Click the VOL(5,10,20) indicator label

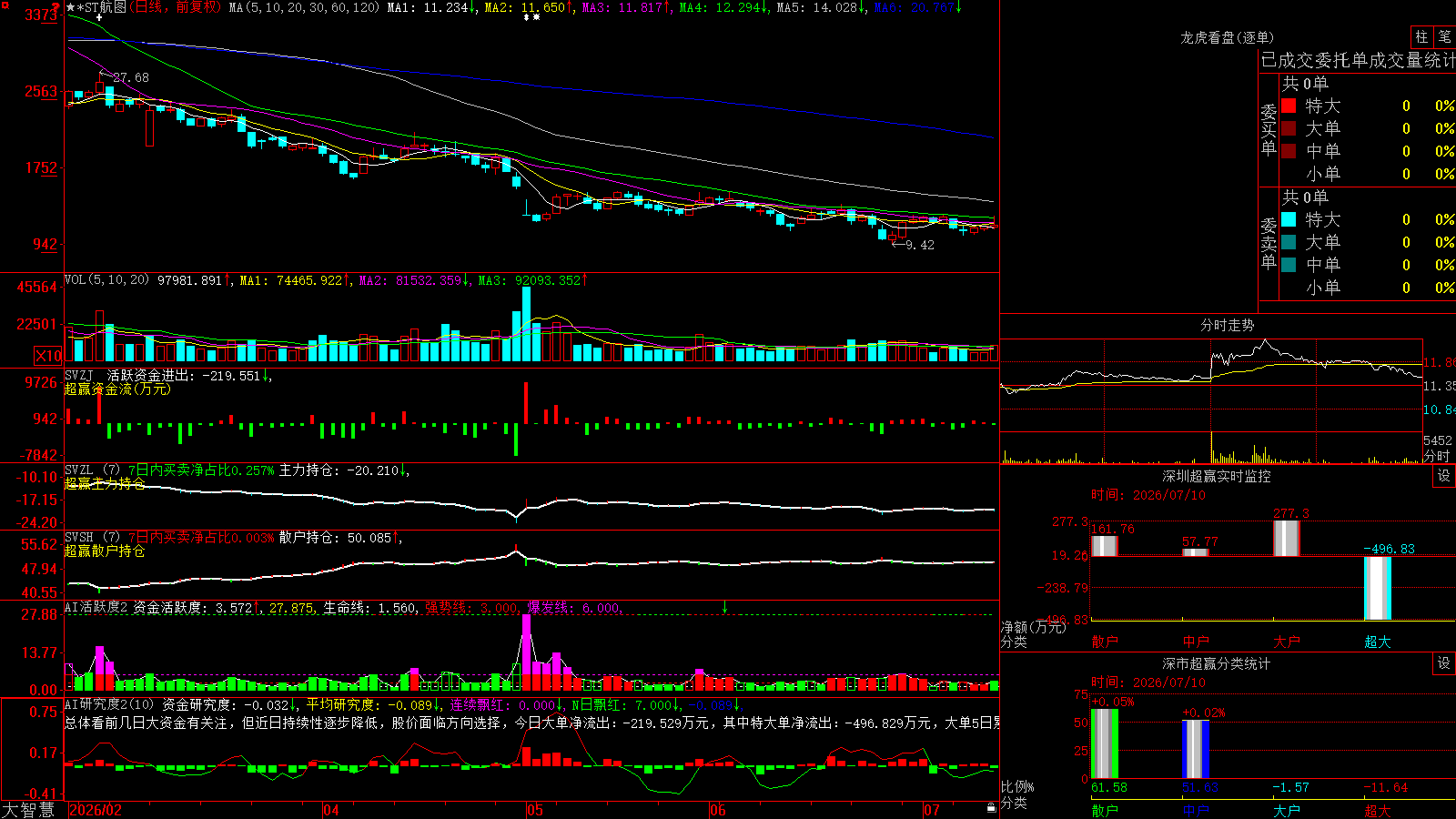[107, 279]
